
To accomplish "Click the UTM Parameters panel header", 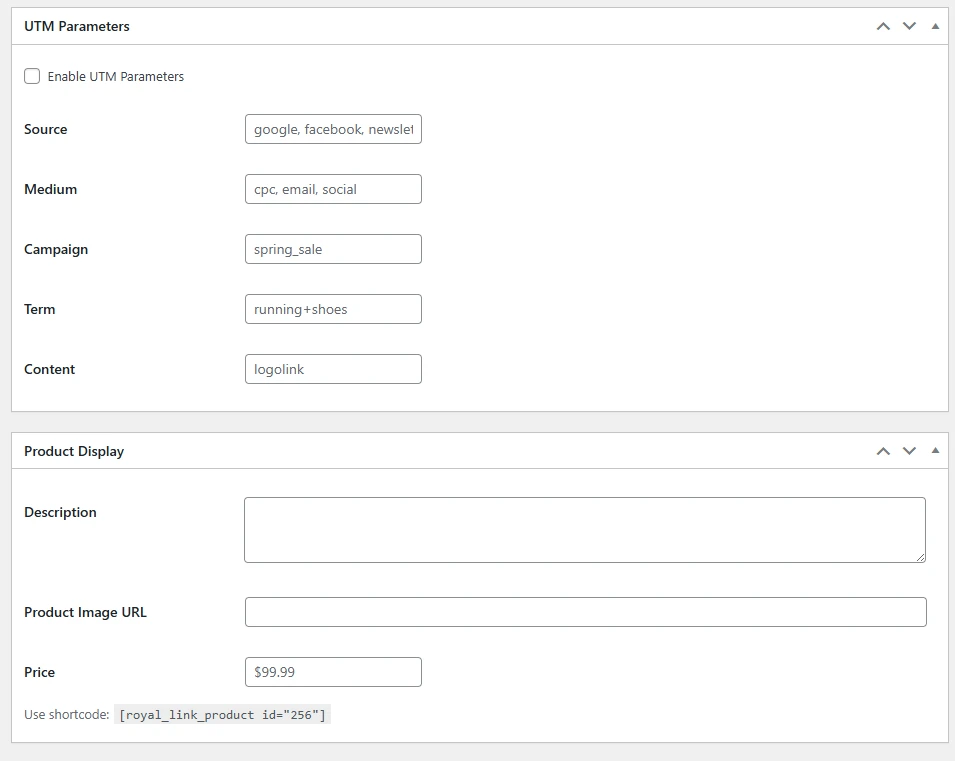I will 75,26.
